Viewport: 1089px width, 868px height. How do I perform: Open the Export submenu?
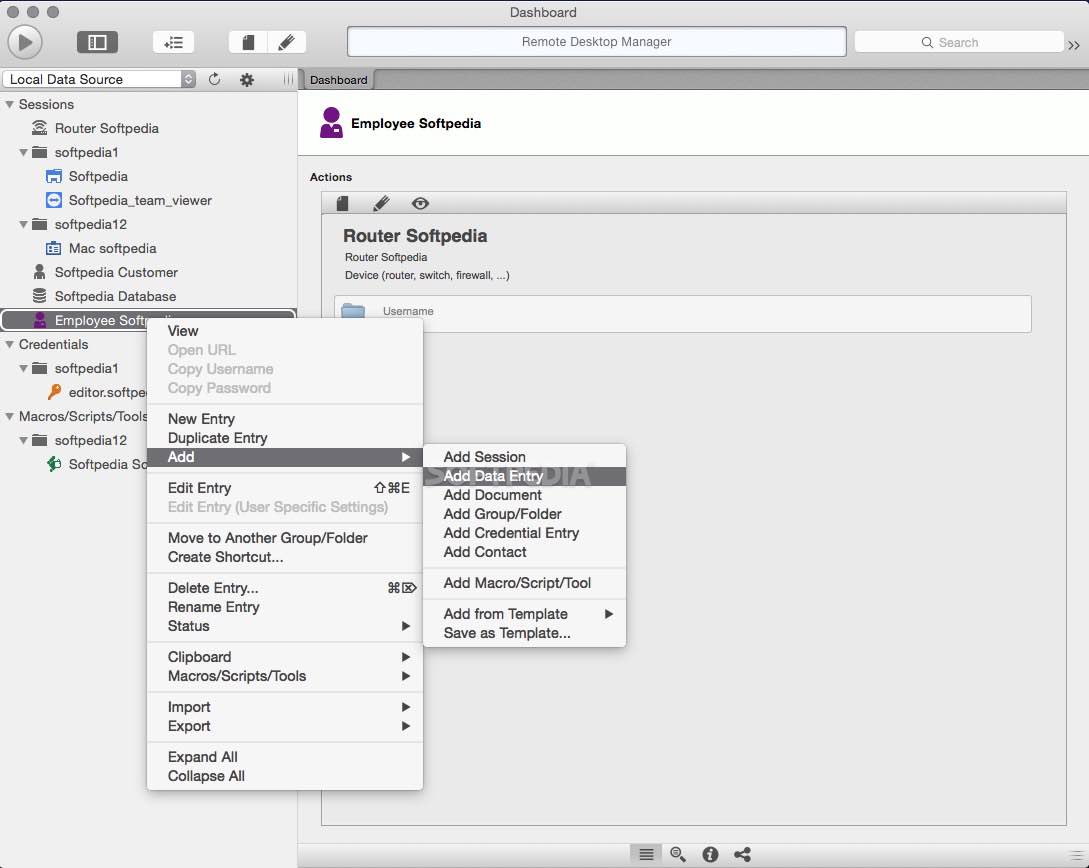click(x=285, y=726)
